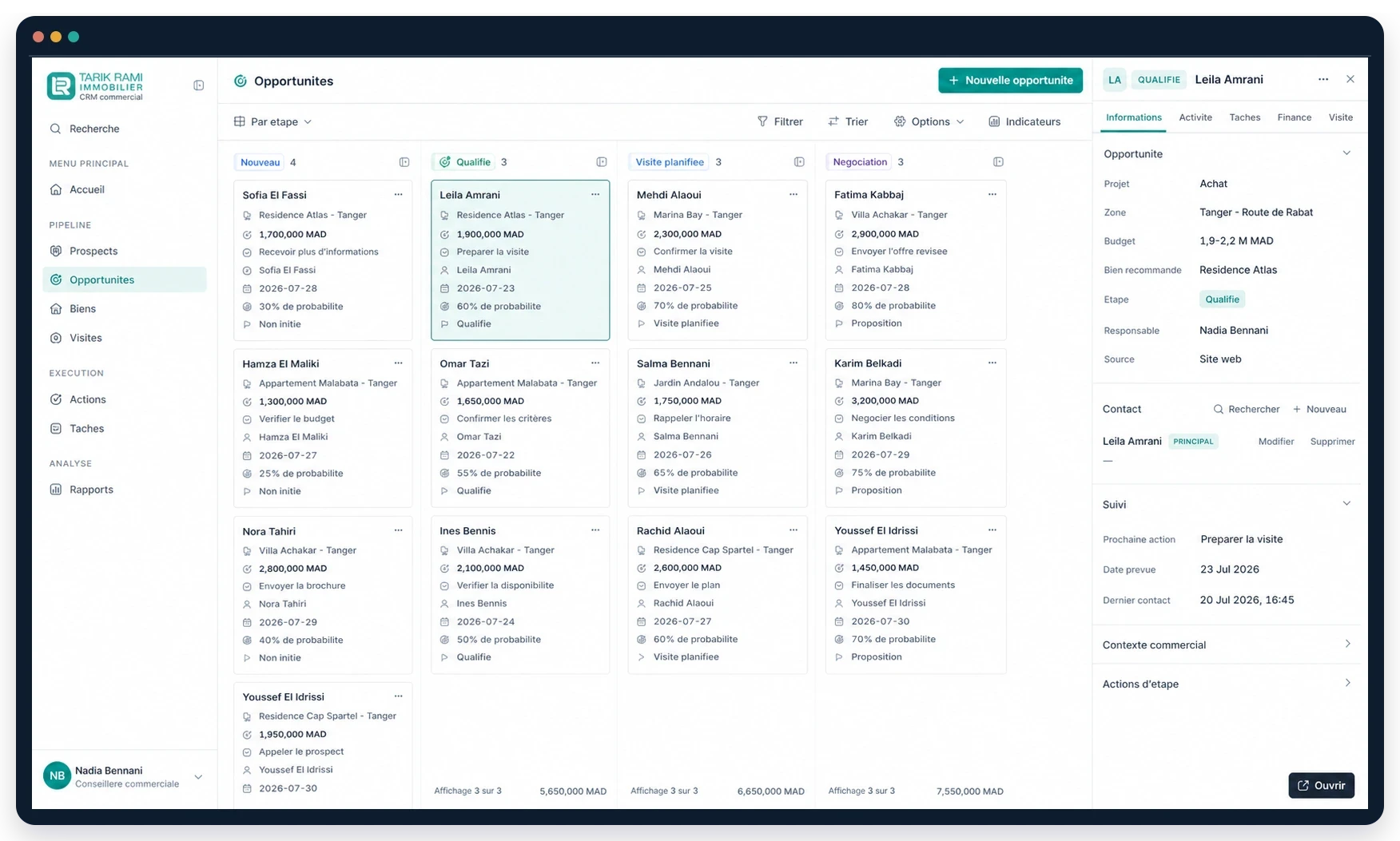Collapse the Opportunite section chevron
1400x841 pixels.
point(1346,153)
